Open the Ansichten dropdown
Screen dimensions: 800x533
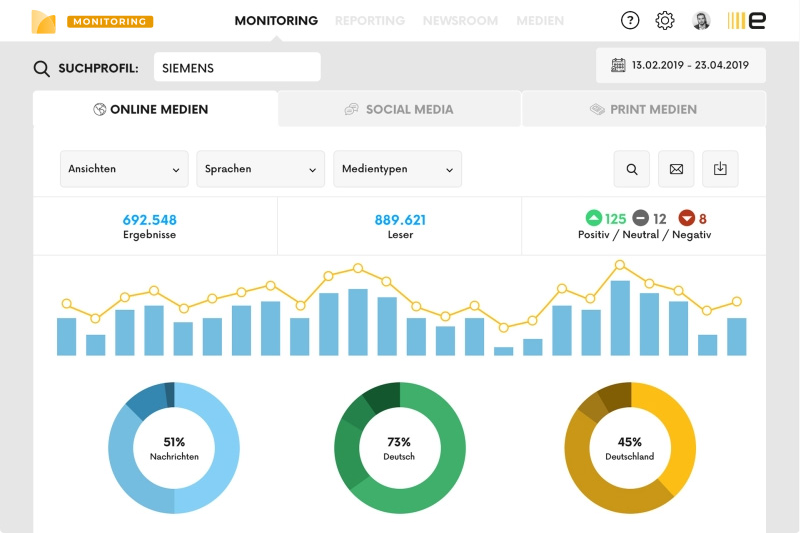pos(124,169)
